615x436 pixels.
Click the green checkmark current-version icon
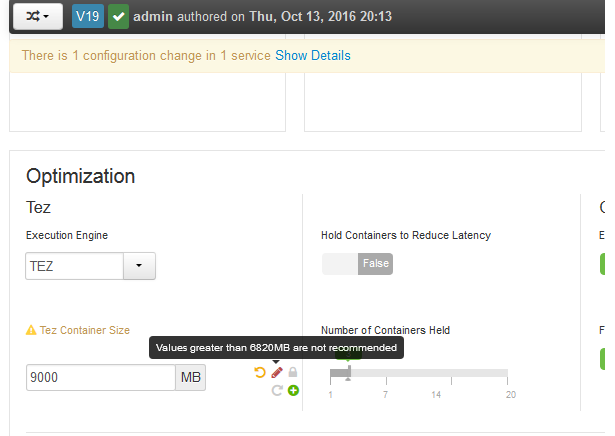[x=118, y=16]
